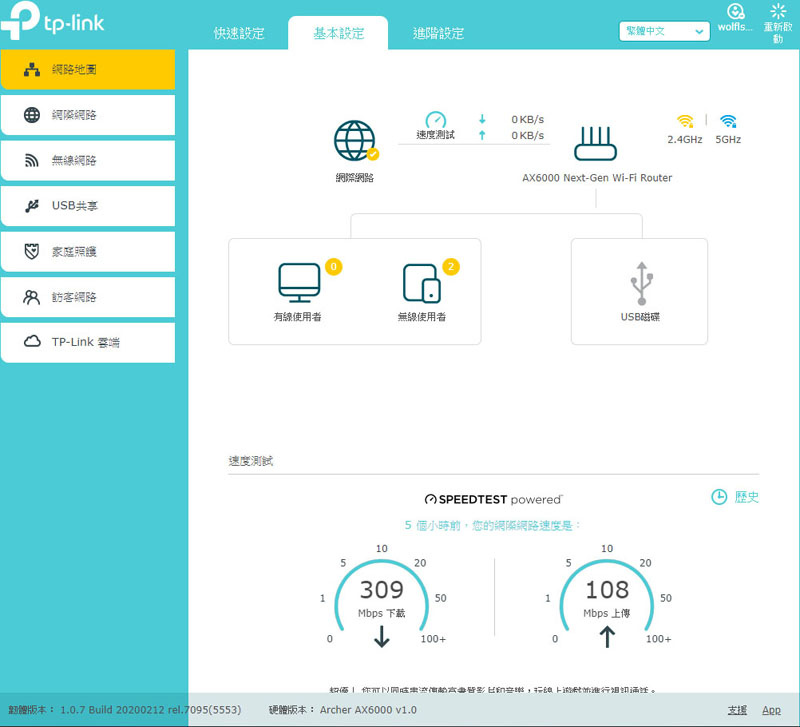Switch to the 進階設定 tab

pos(438,33)
